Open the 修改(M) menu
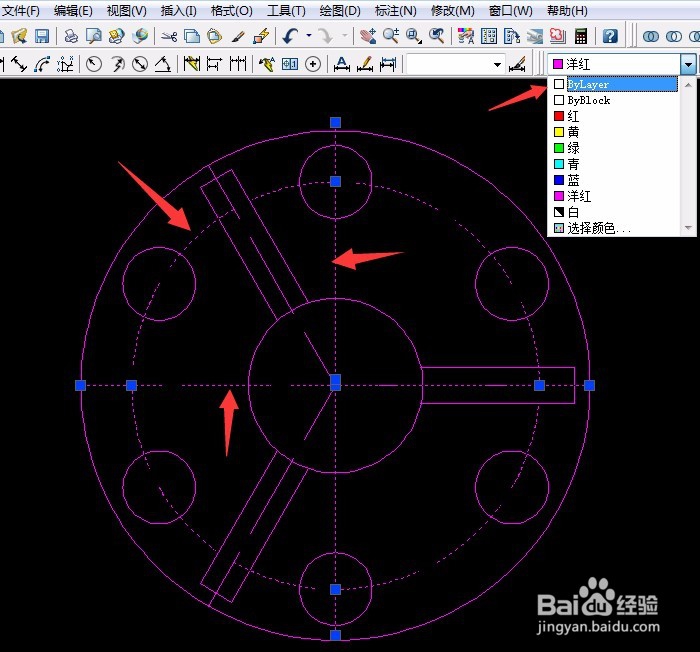Viewport: 700px width, 652px height. (x=453, y=10)
